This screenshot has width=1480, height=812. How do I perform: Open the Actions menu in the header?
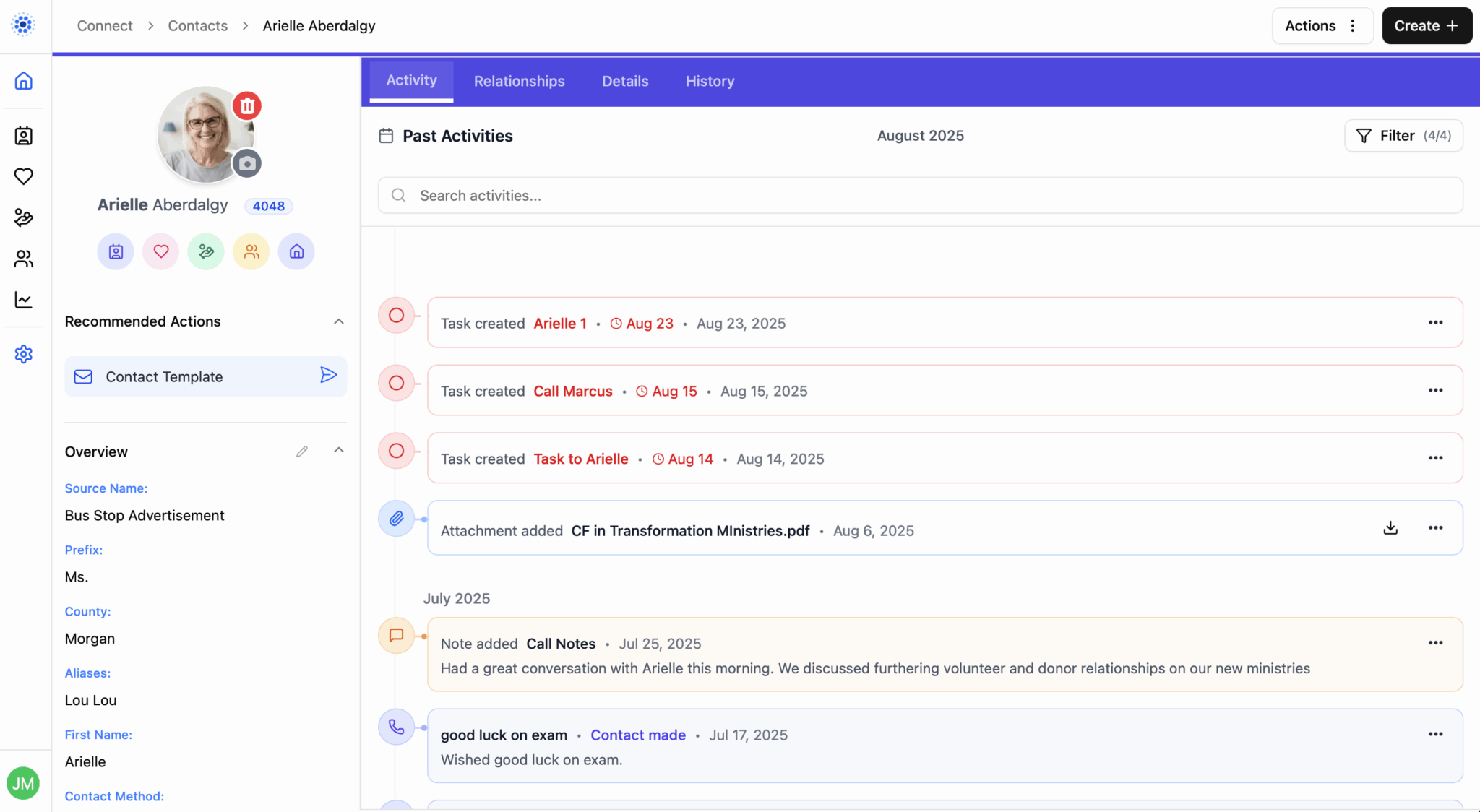click(1322, 26)
